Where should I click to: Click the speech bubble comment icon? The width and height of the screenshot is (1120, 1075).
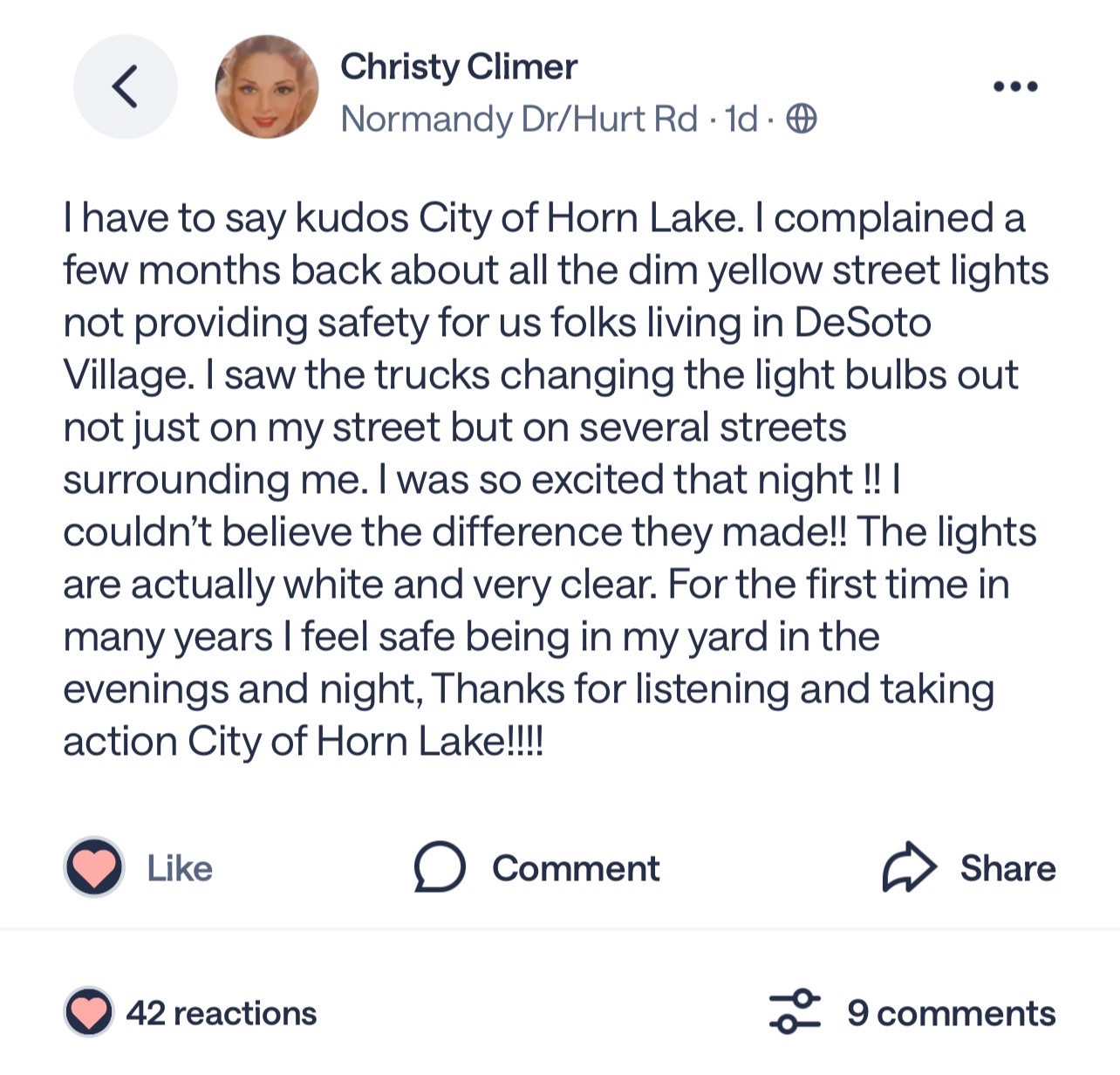click(439, 867)
